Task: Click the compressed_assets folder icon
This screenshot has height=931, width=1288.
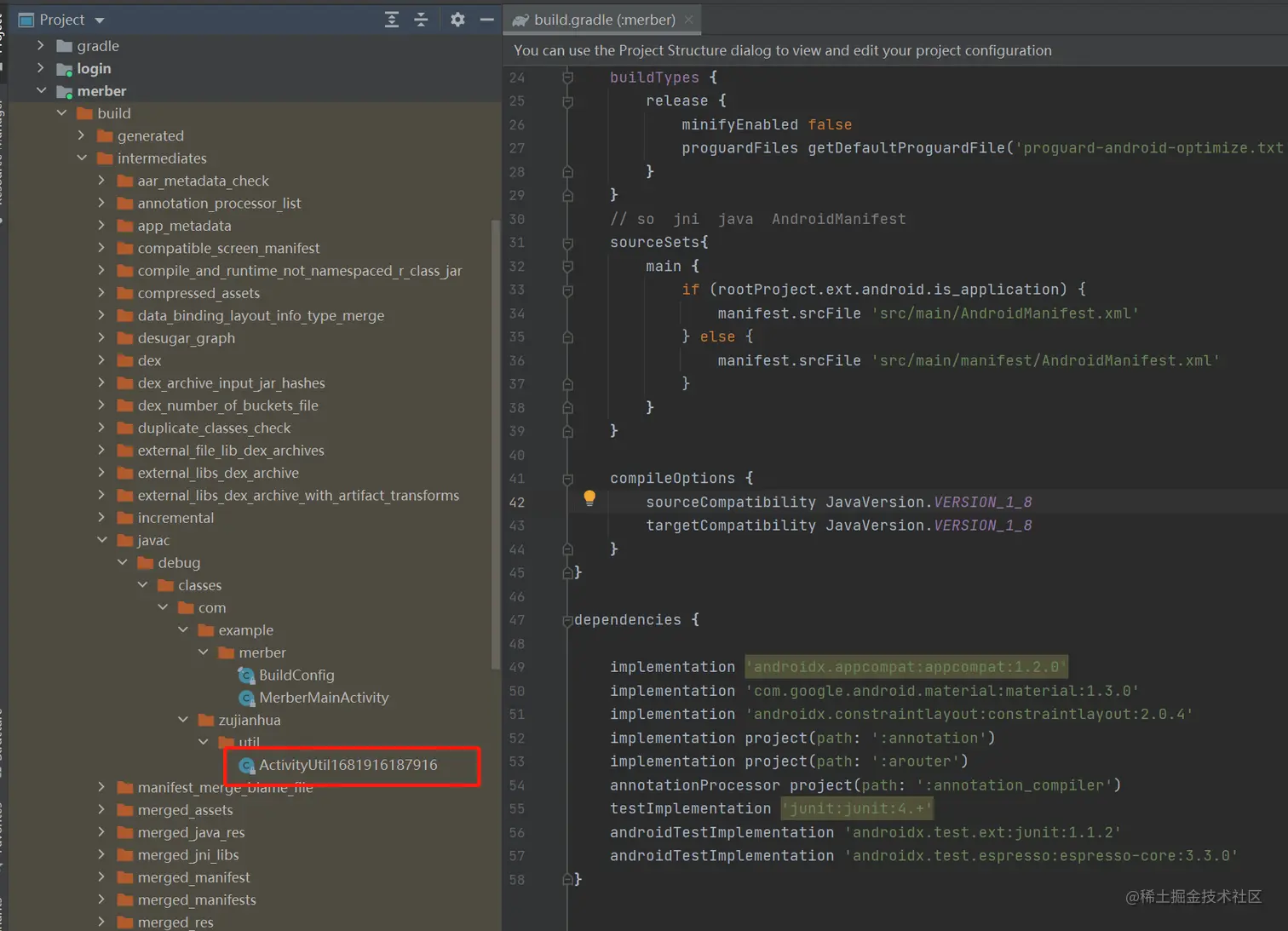Action: click(x=125, y=293)
